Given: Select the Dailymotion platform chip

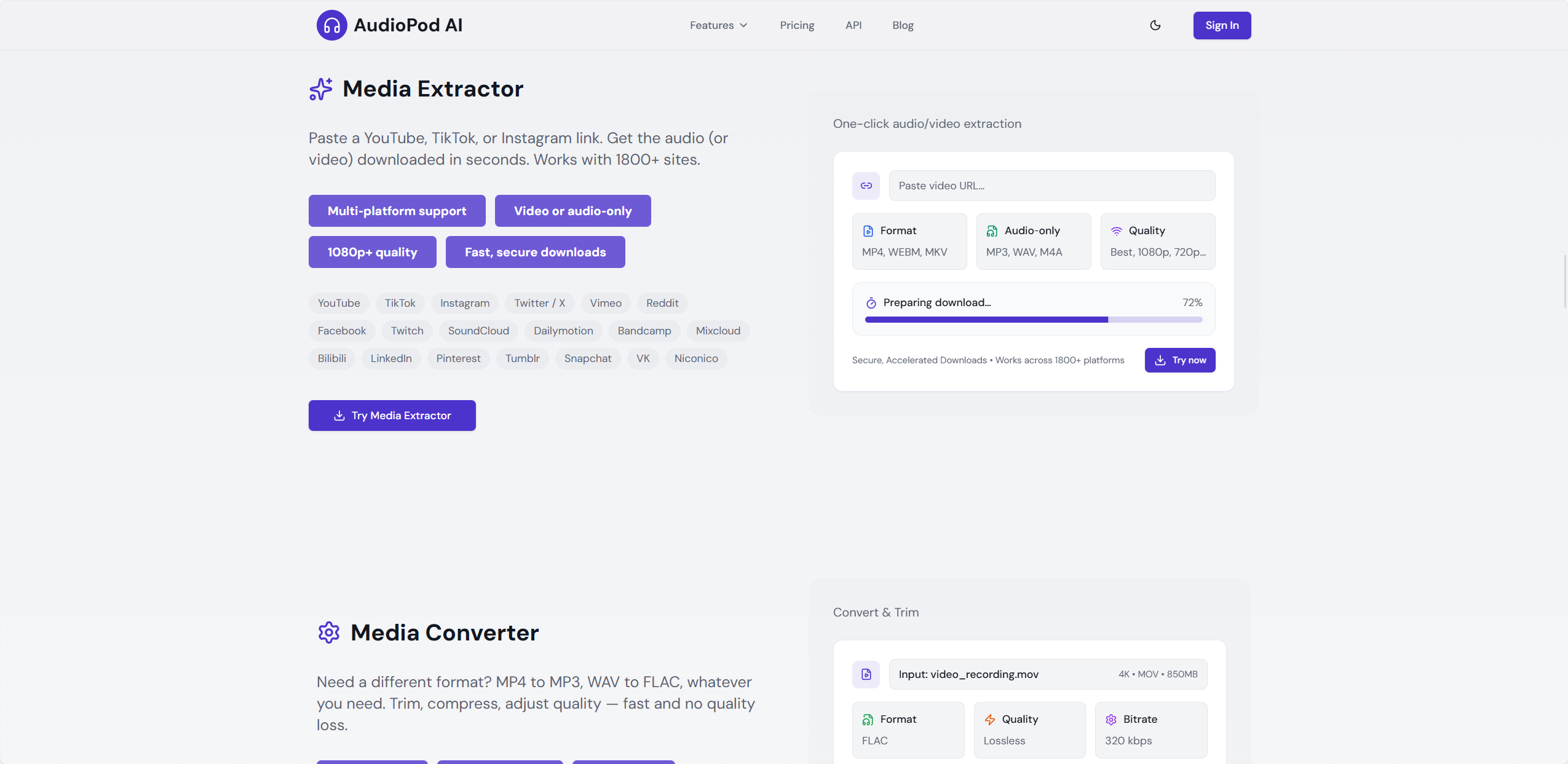Looking at the screenshot, I should click(563, 331).
